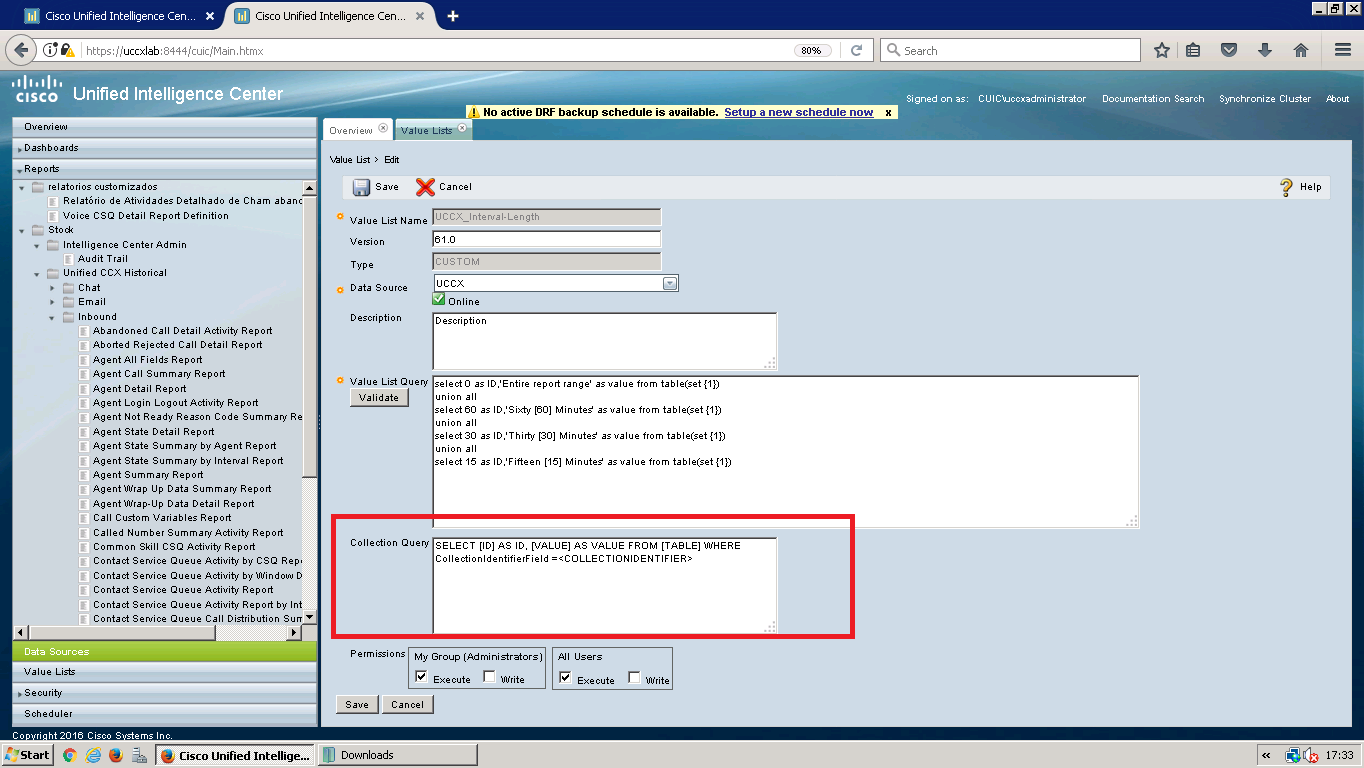The image size is (1364, 768).
Task: Go to the browser Home icon
Action: click(1300, 50)
